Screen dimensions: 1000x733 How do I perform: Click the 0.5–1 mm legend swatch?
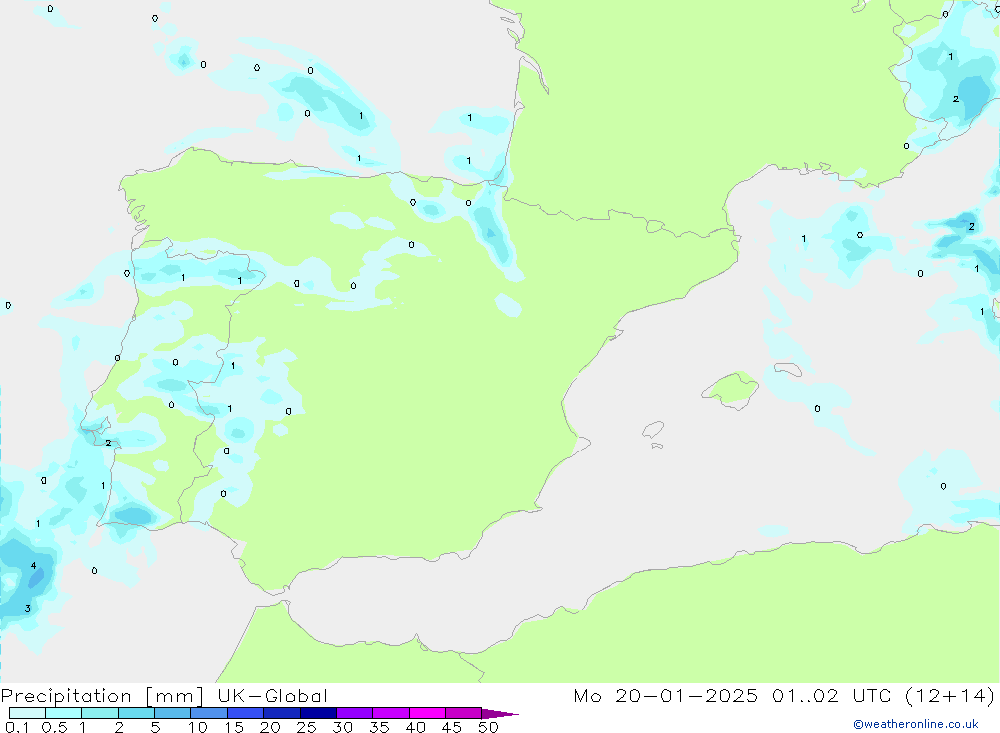(x=64, y=713)
